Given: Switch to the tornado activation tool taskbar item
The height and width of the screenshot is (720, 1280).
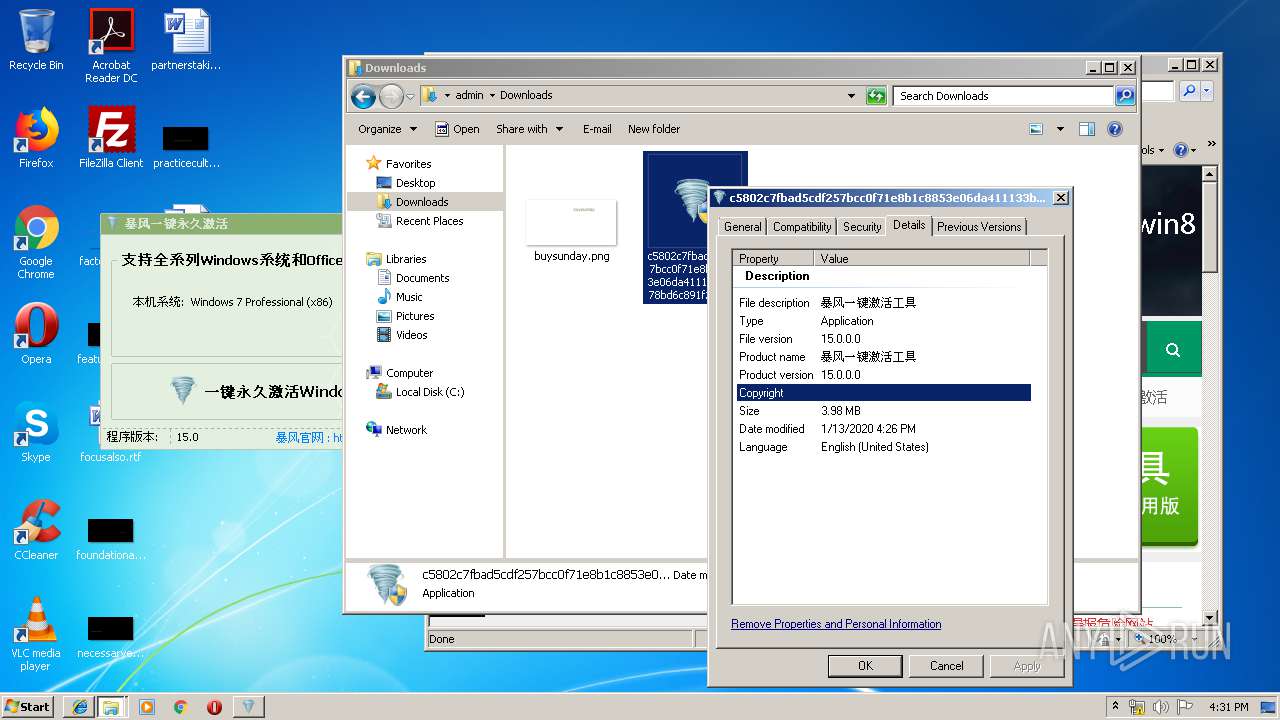Looking at the screenshot, I should [x=249, y=706].
